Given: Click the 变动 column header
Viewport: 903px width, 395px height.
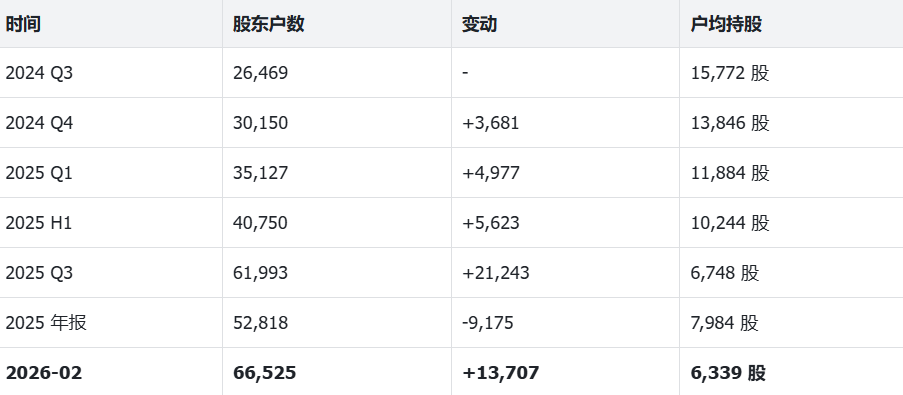Looking at the screenshot, I should [479, 24].
